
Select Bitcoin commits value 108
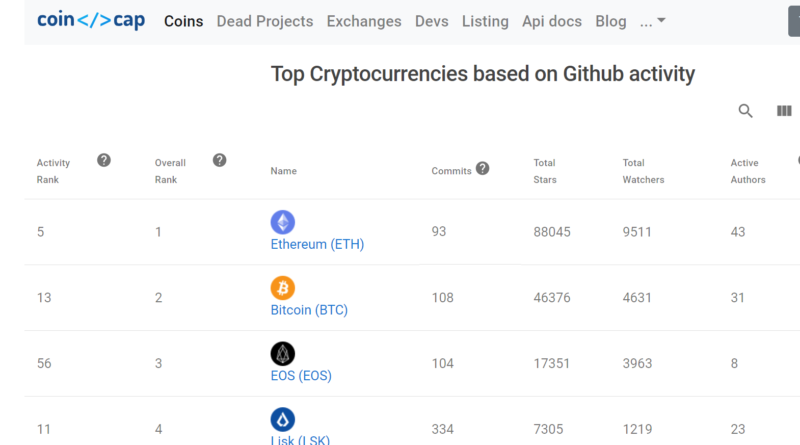[x=442, y=298]
